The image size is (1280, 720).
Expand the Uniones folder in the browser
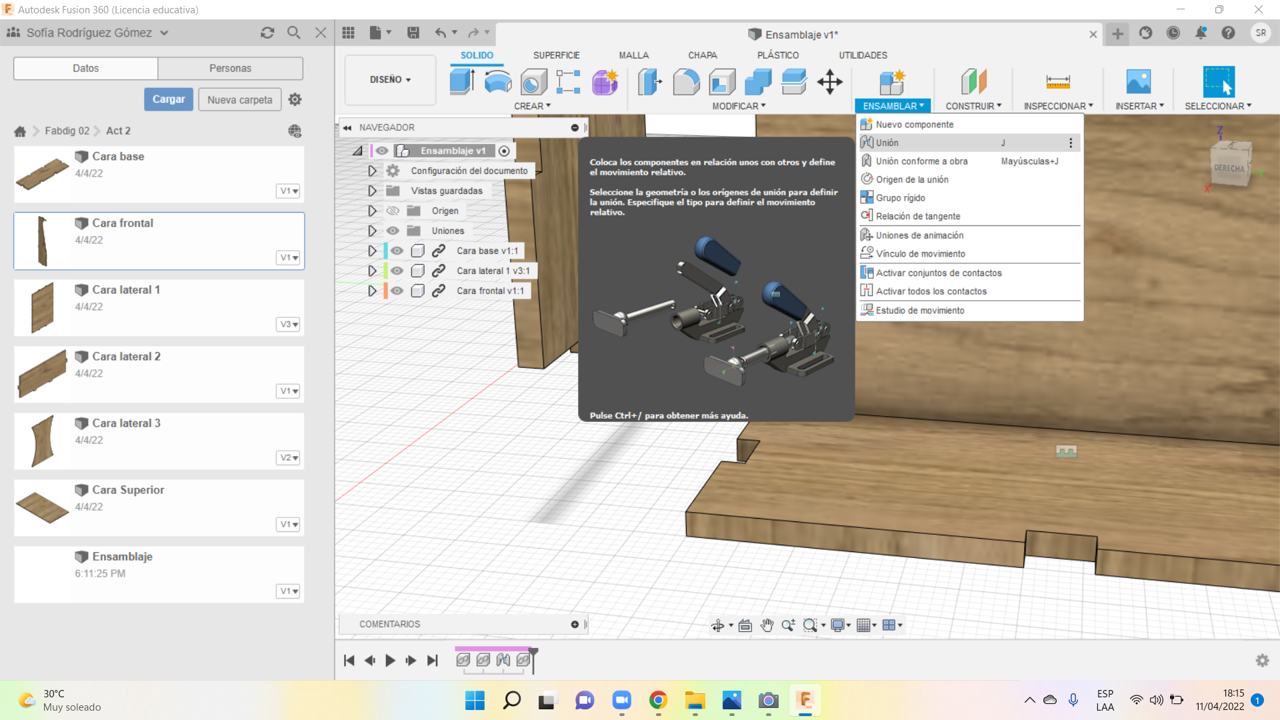pyautogui.click(x=372, y=231)
